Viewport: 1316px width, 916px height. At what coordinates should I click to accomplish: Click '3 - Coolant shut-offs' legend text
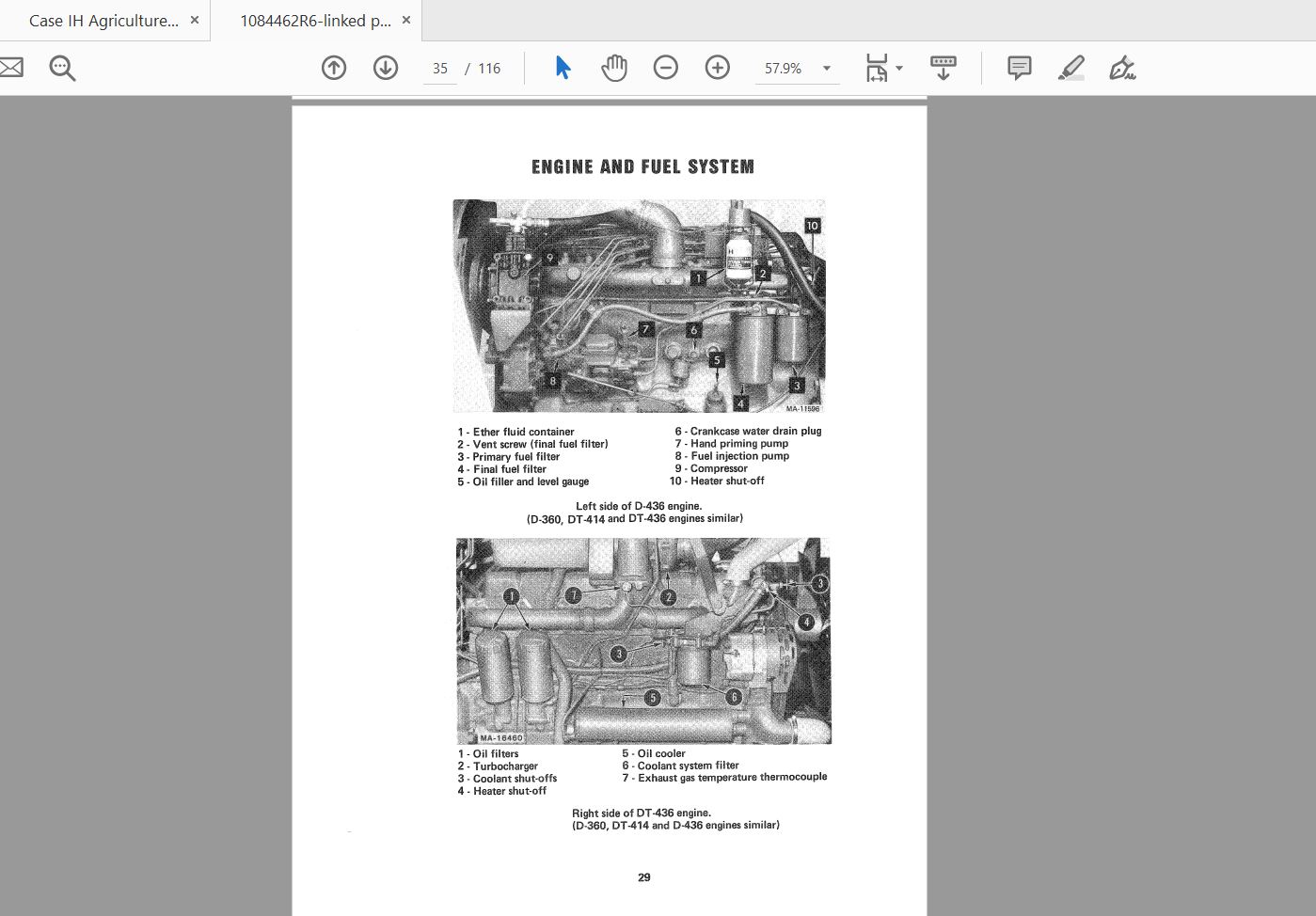[x=507, y=779]
